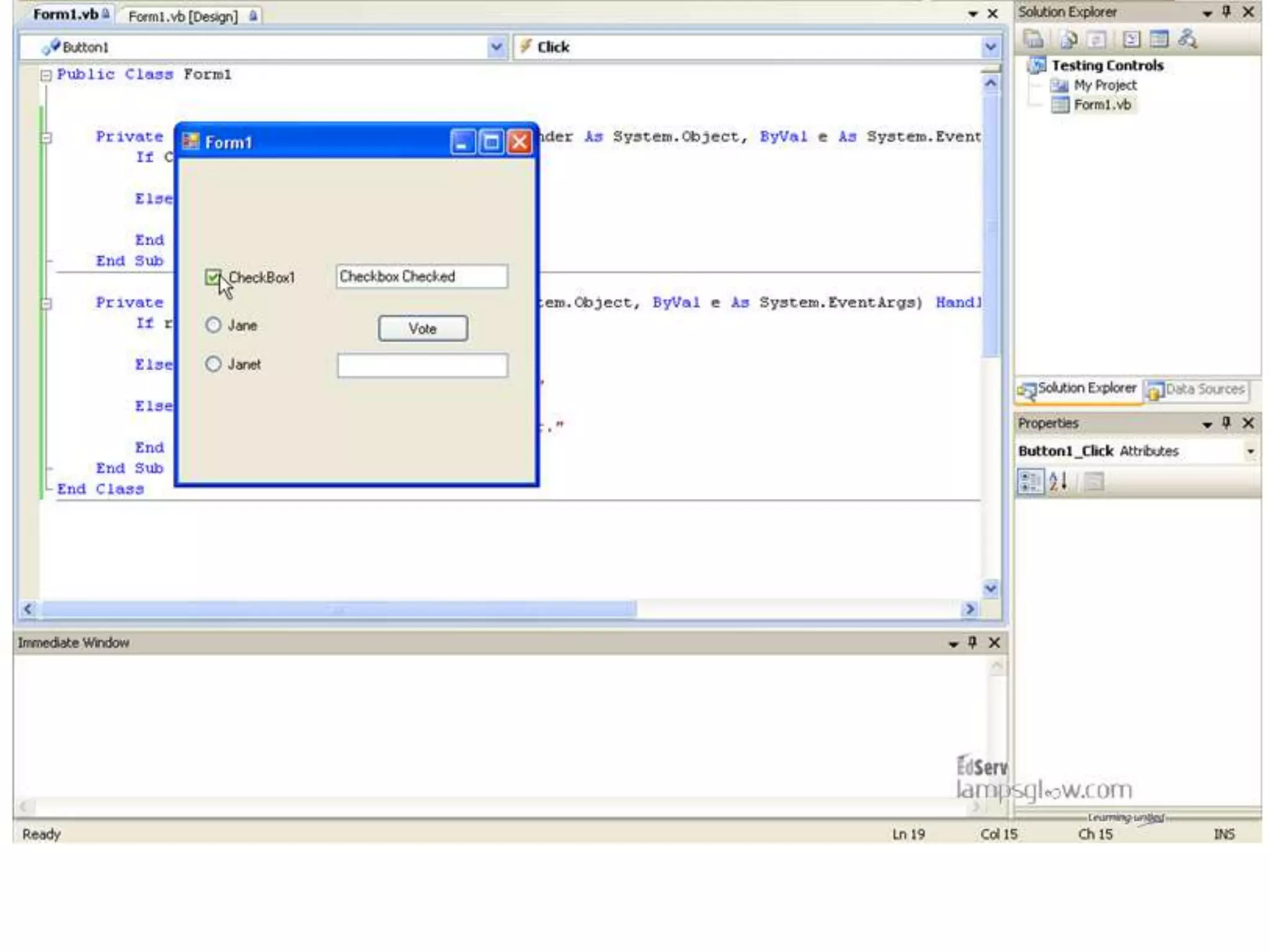Open Solution Explorer window position dropdown arrow
1270x952 pixels.
1207,13
